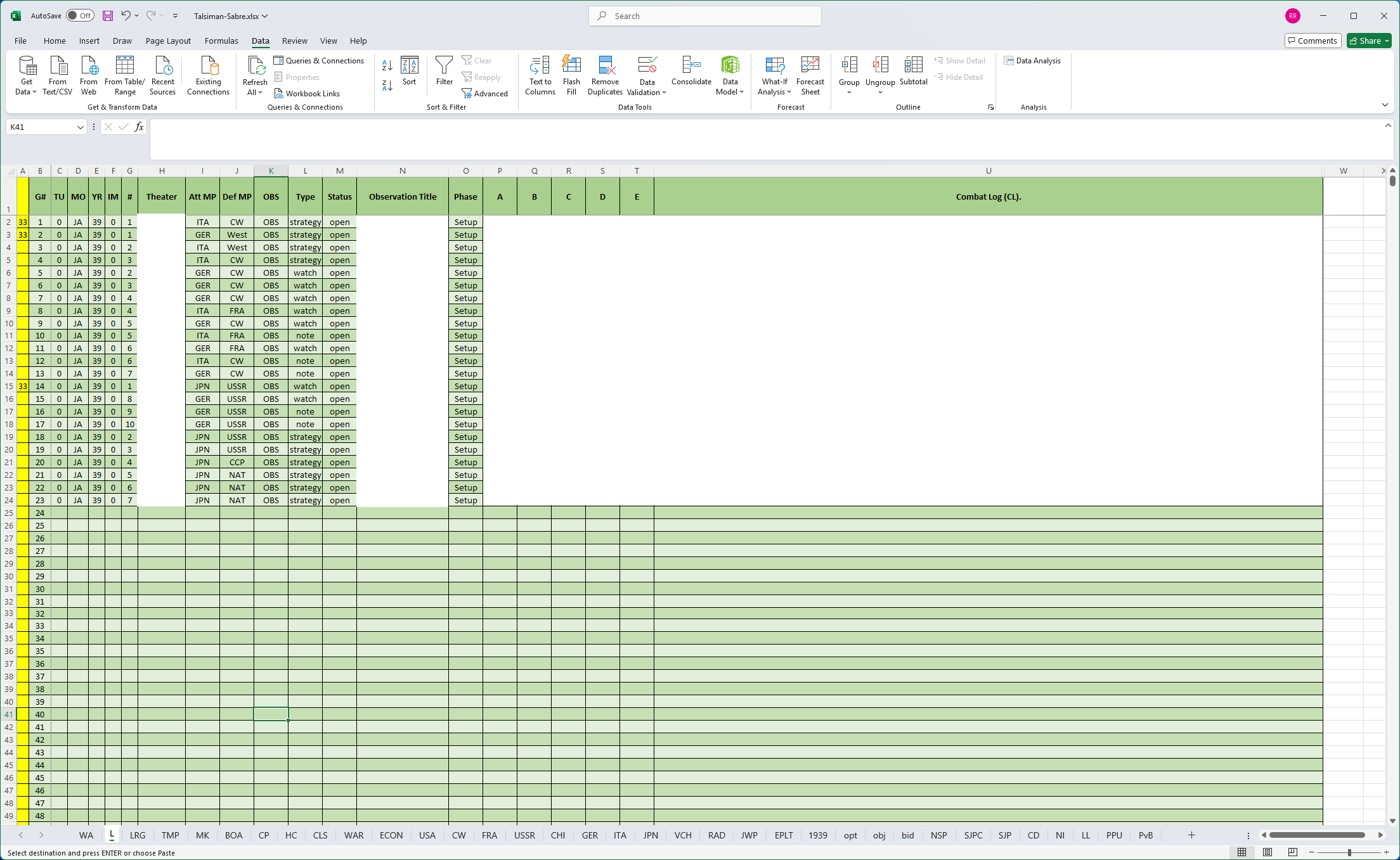1400x860 pixels.
Task: Click the Save icon in title bar
Action: coord(108,16)
